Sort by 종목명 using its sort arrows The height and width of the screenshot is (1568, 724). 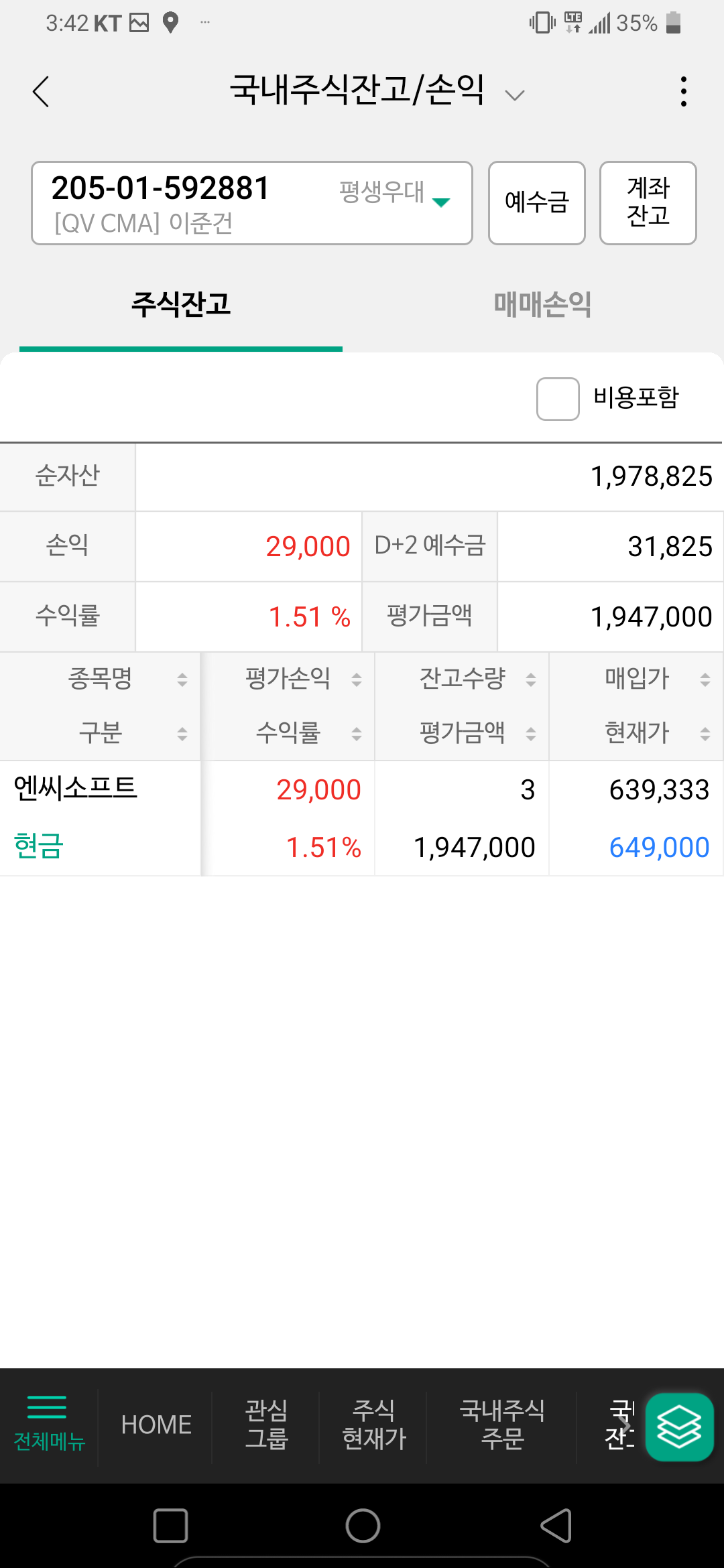click(x=182, y=680)
